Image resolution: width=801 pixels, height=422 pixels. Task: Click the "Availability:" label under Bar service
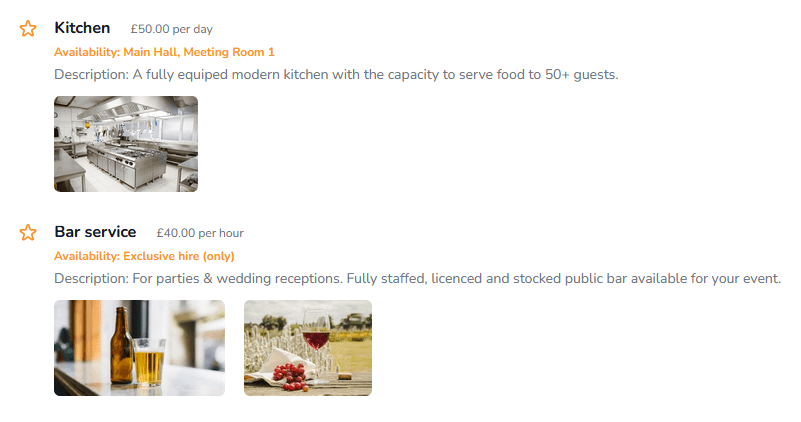pyautogui.click(x=87, y=256)
